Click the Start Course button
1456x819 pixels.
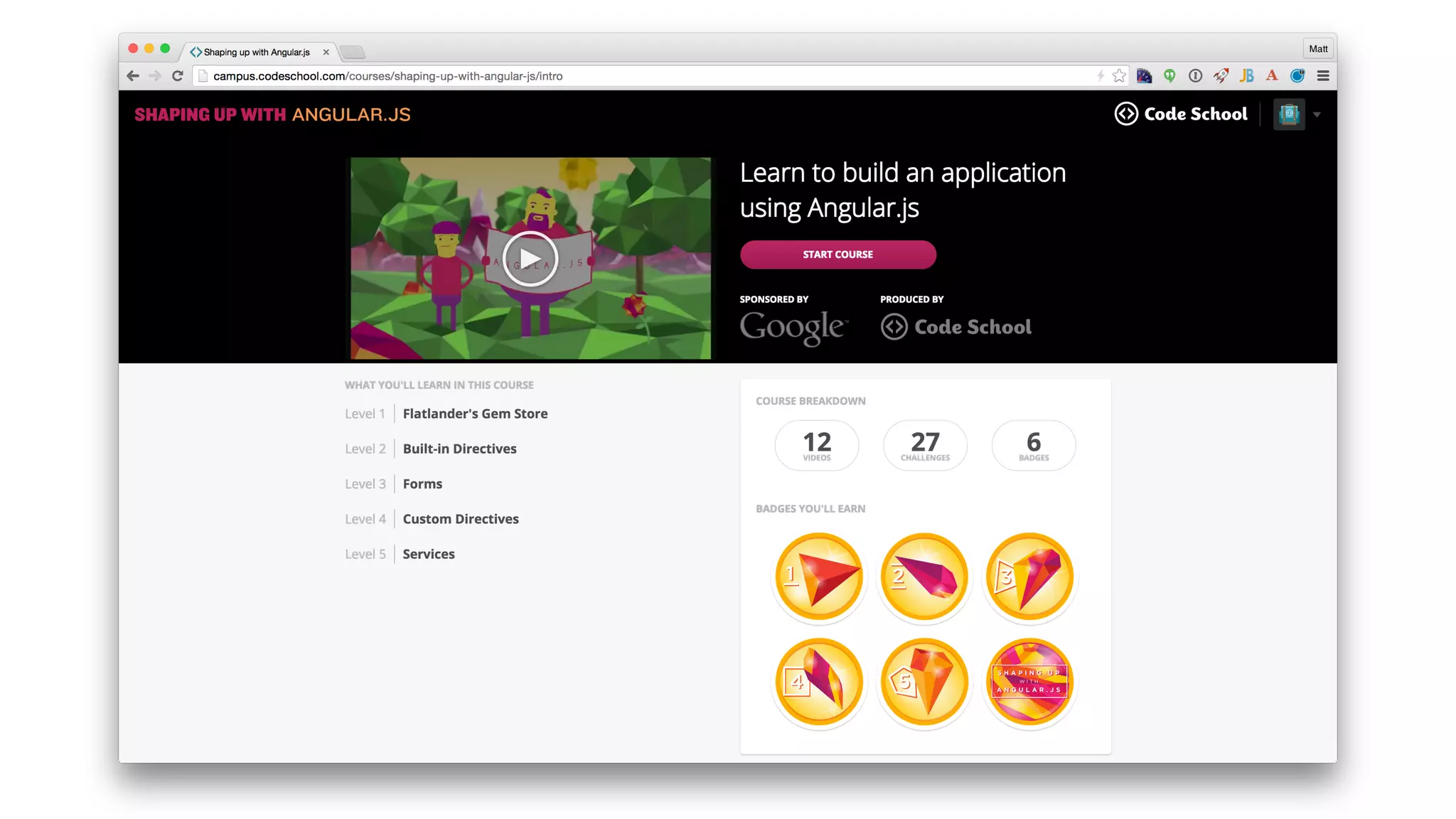[837, 255]
